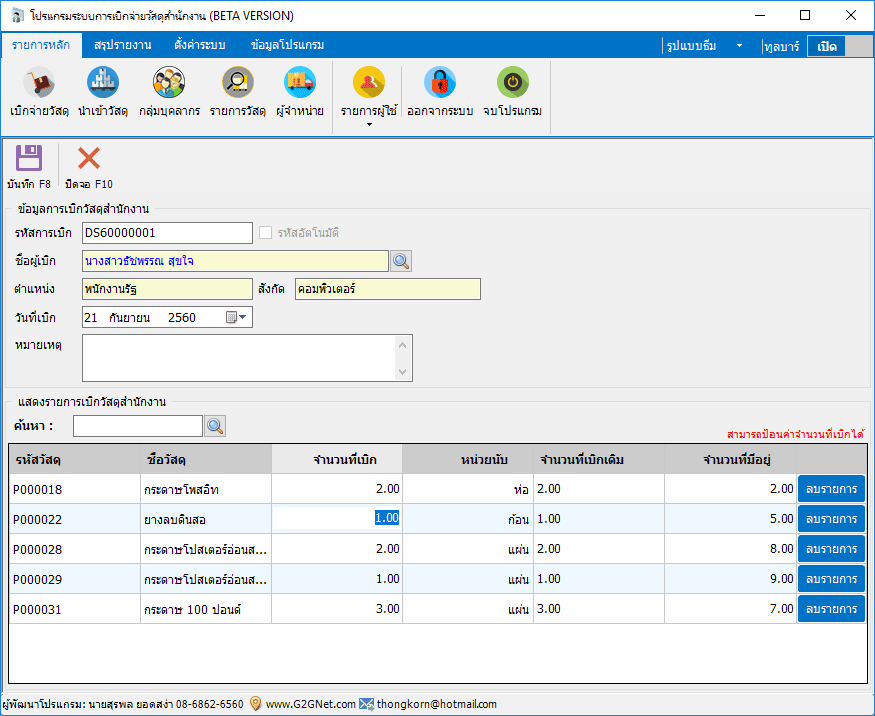Delete row P000022 with ลบรายการ button
This screenshot has width=875, height=716.
coord(831,519)
